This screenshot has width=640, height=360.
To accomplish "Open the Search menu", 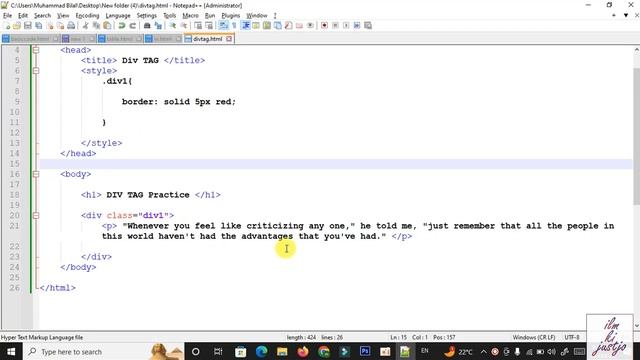I will tap(42, 16).
